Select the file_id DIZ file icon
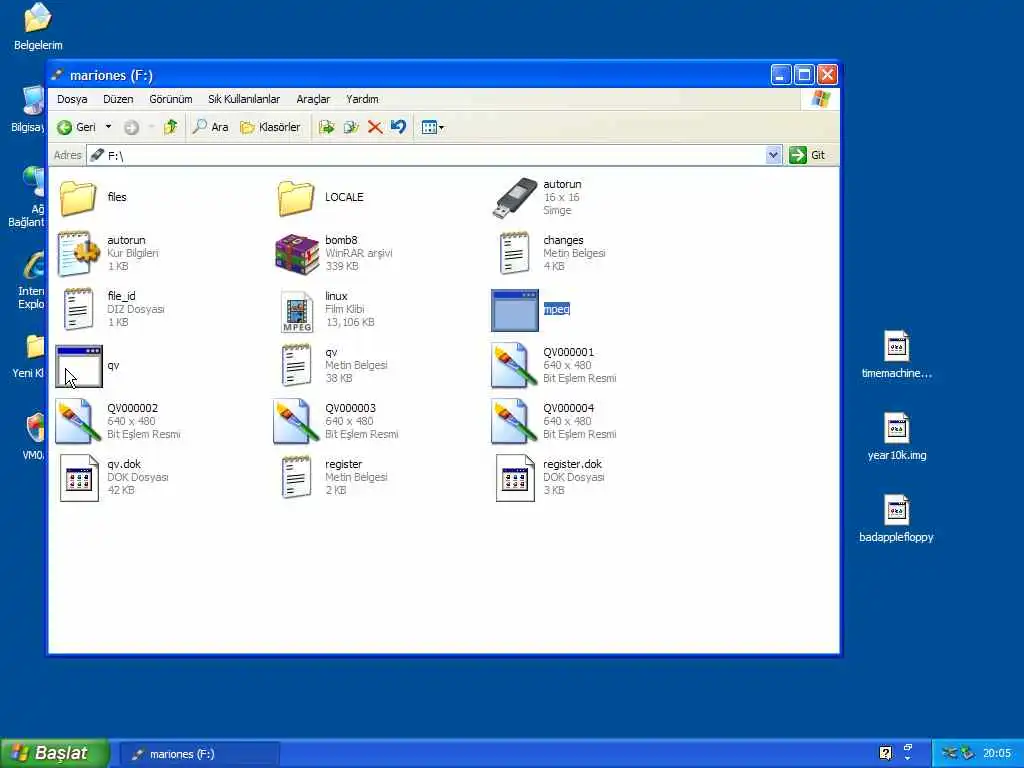 pyautogui.click(x=78, y=310)
